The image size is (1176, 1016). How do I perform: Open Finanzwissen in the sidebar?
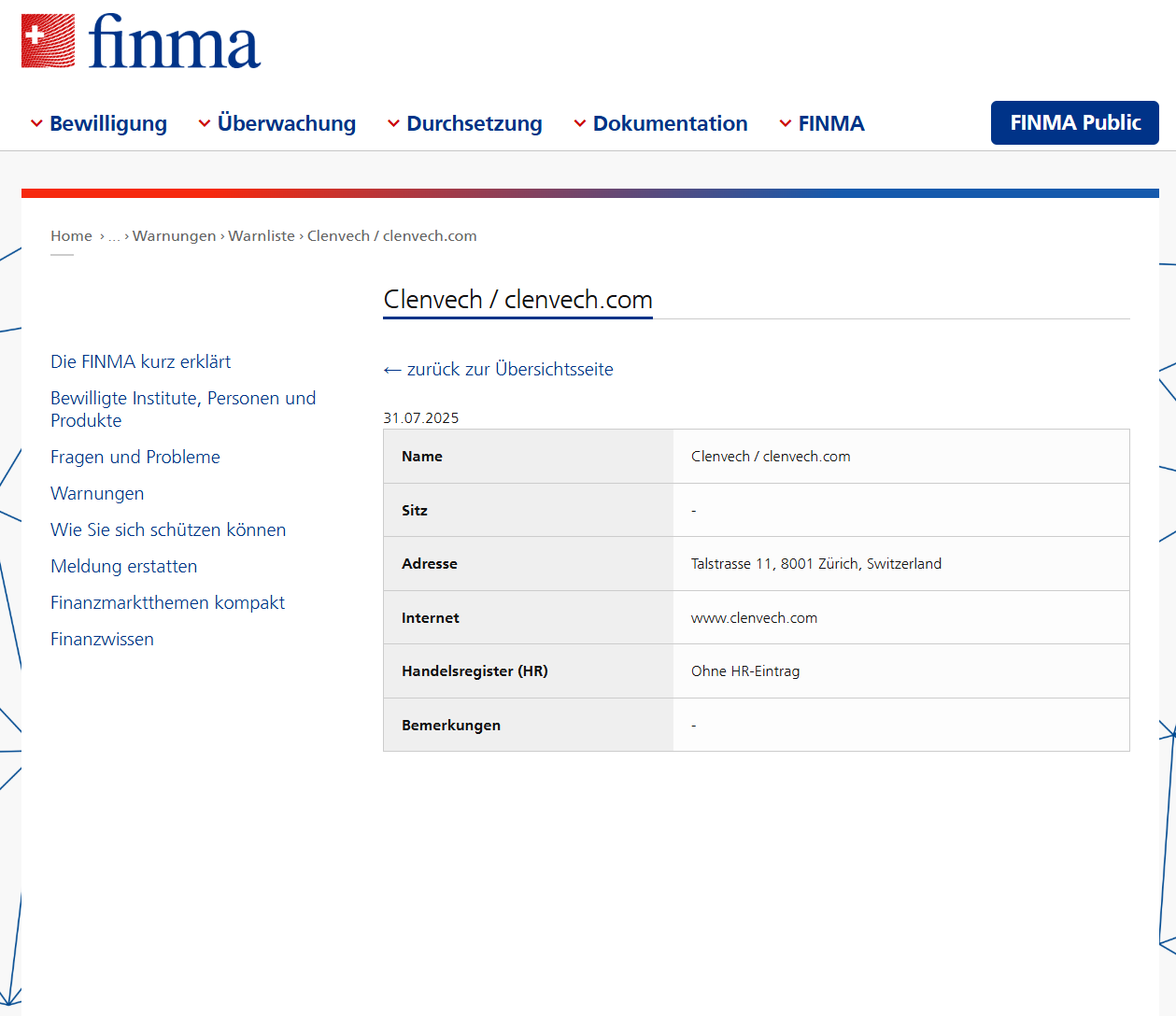[x=103, y=639]
